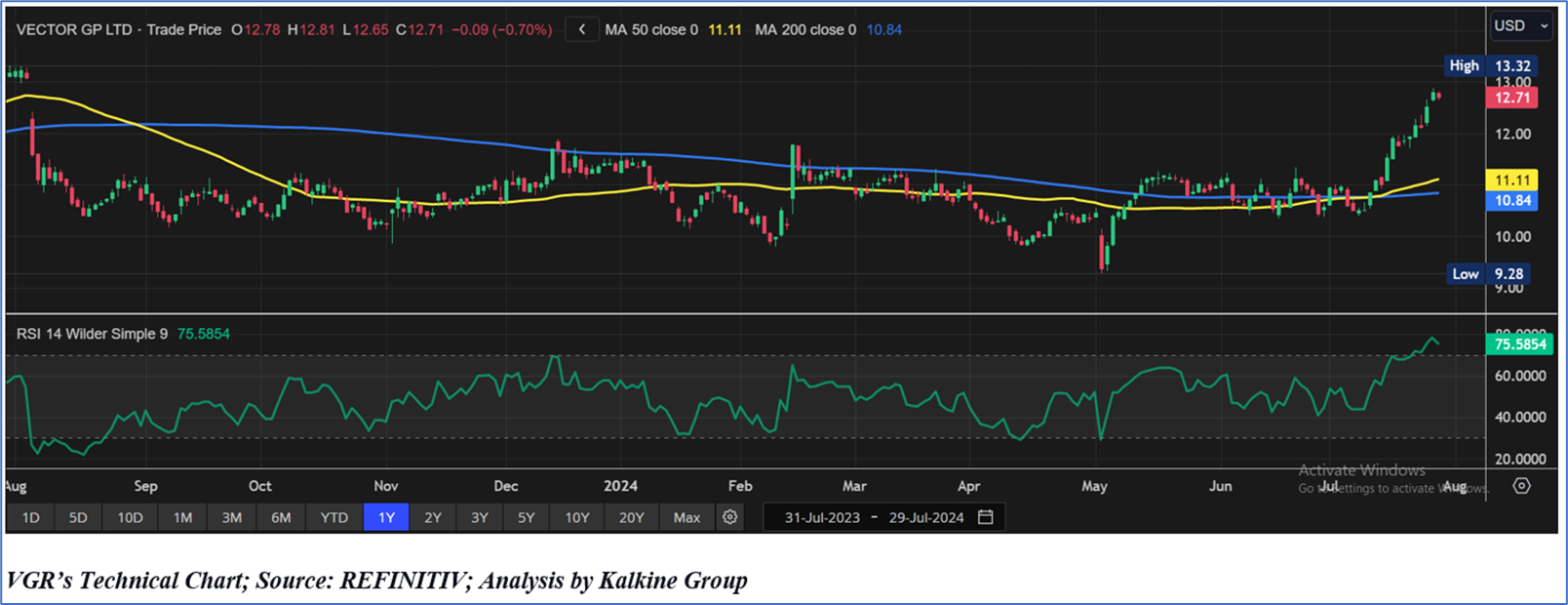This screenshot has height=605, width=1568.
Task: Click the change value −0.09 (−0.70%)
Action: point(501,29)
